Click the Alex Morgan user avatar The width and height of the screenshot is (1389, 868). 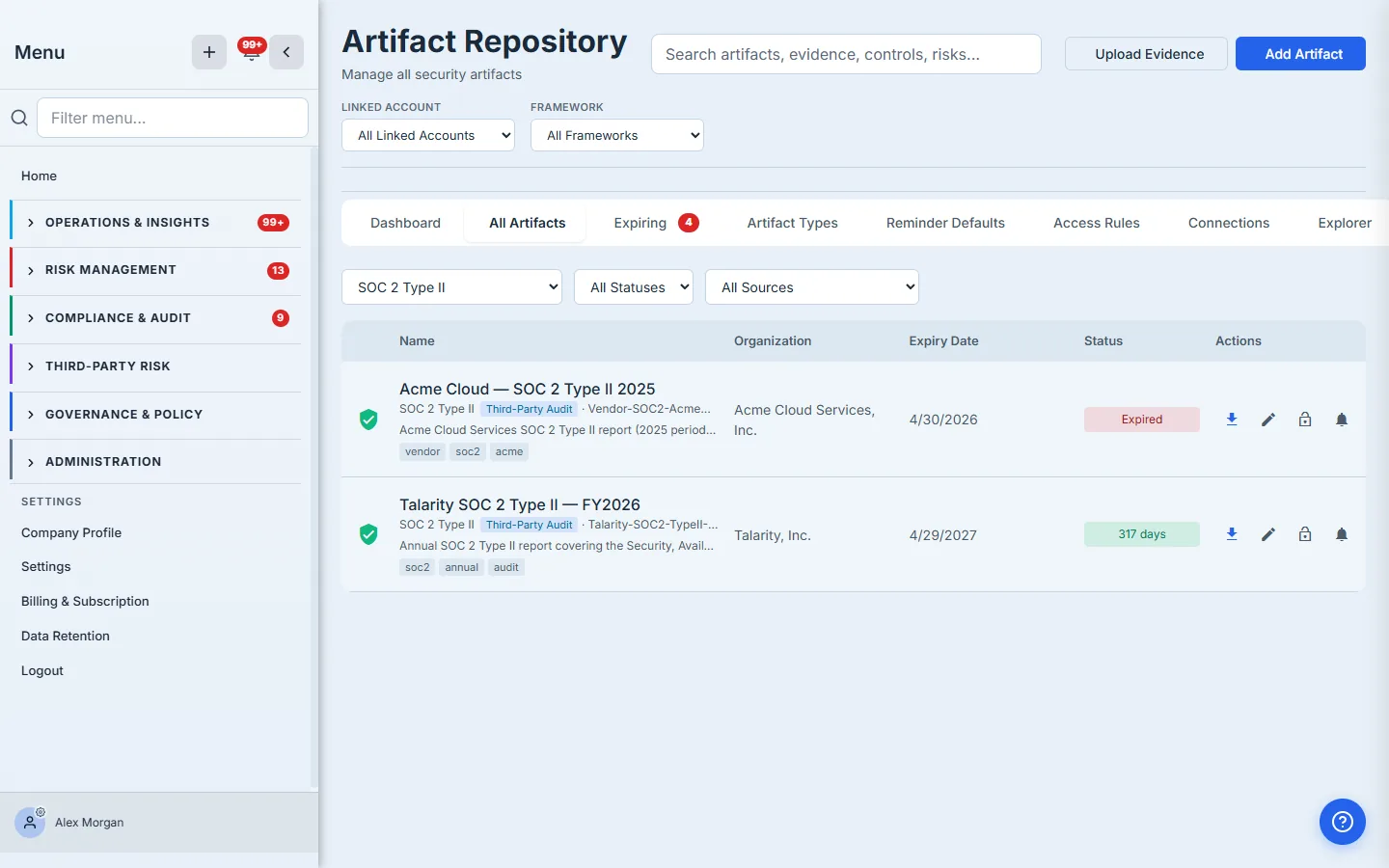click(x=30, y=823)
